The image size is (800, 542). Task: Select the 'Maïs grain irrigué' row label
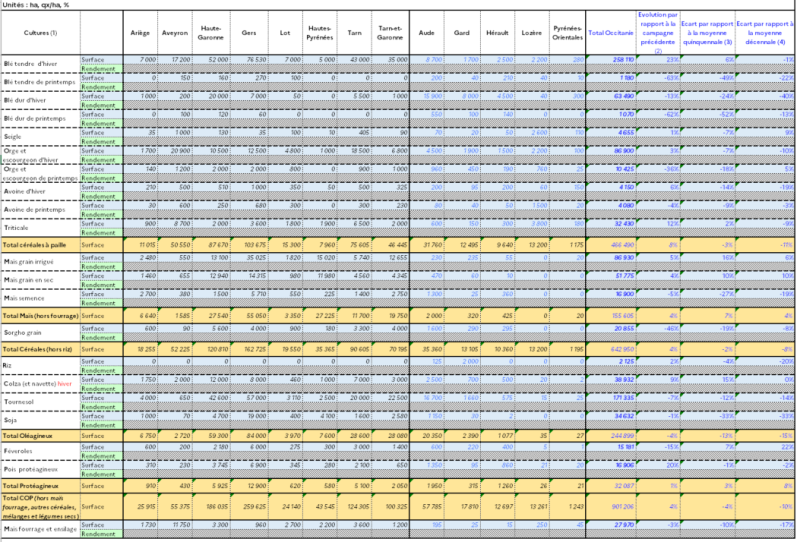tap(29, 262)
